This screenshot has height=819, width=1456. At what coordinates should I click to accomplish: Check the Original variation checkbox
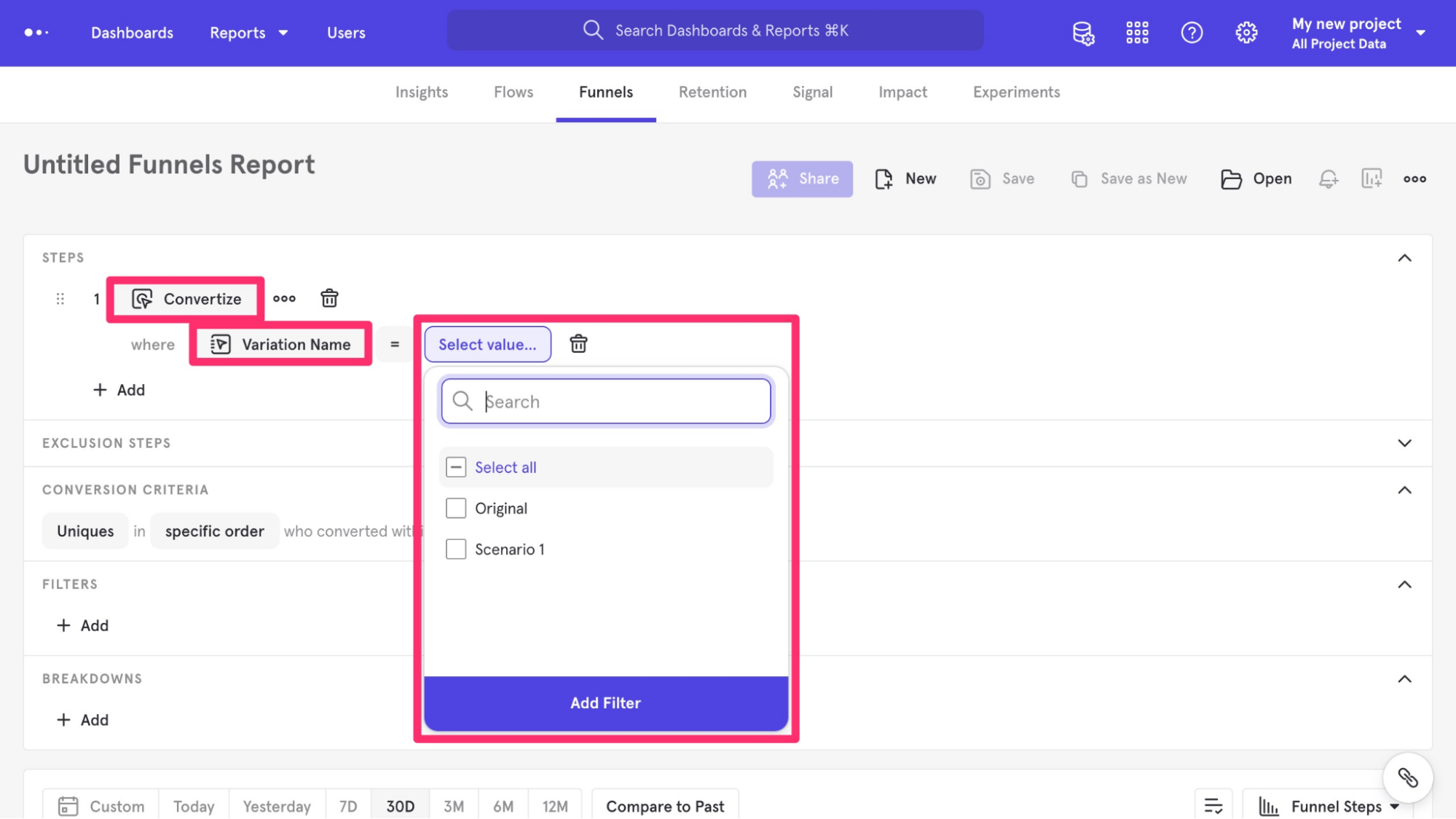coord(456,508)
